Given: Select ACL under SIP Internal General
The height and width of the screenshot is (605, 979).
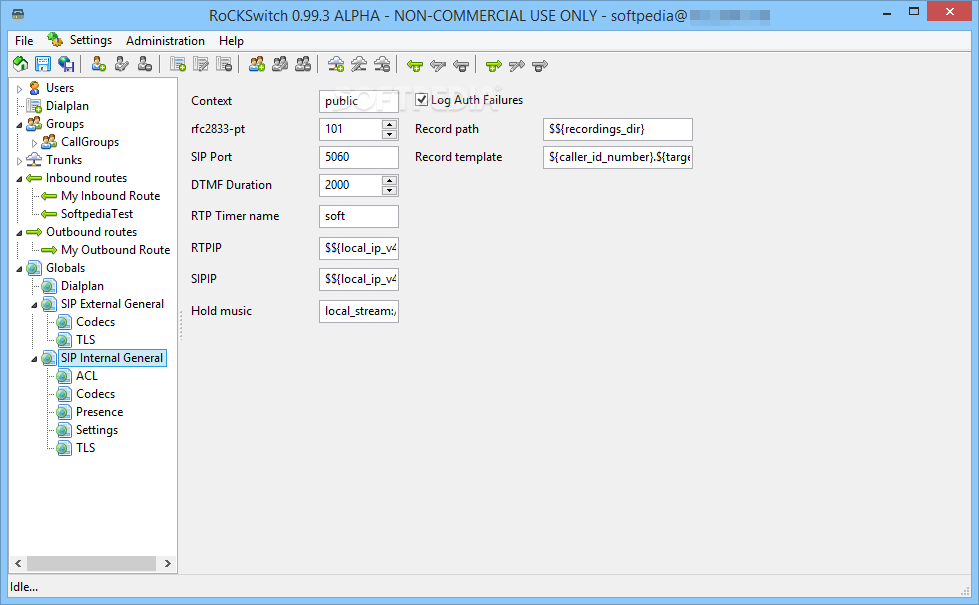Looking at the screenshot, I should point(87,376).
